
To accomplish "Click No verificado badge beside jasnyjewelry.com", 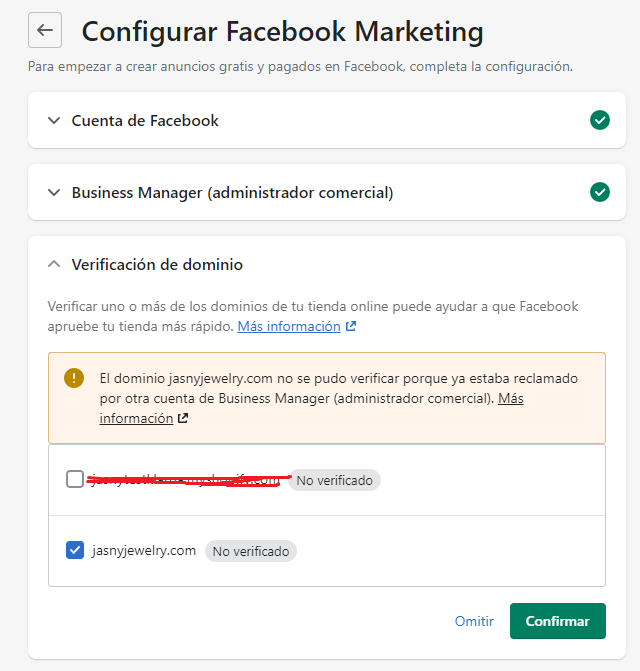I will pos(251,551).
